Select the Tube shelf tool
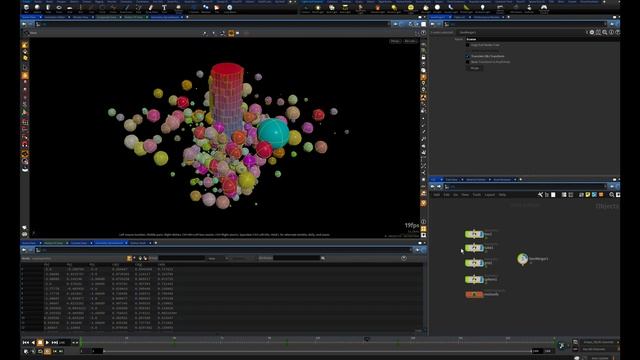This screenshot has width=640, height=360. (48, 8)
